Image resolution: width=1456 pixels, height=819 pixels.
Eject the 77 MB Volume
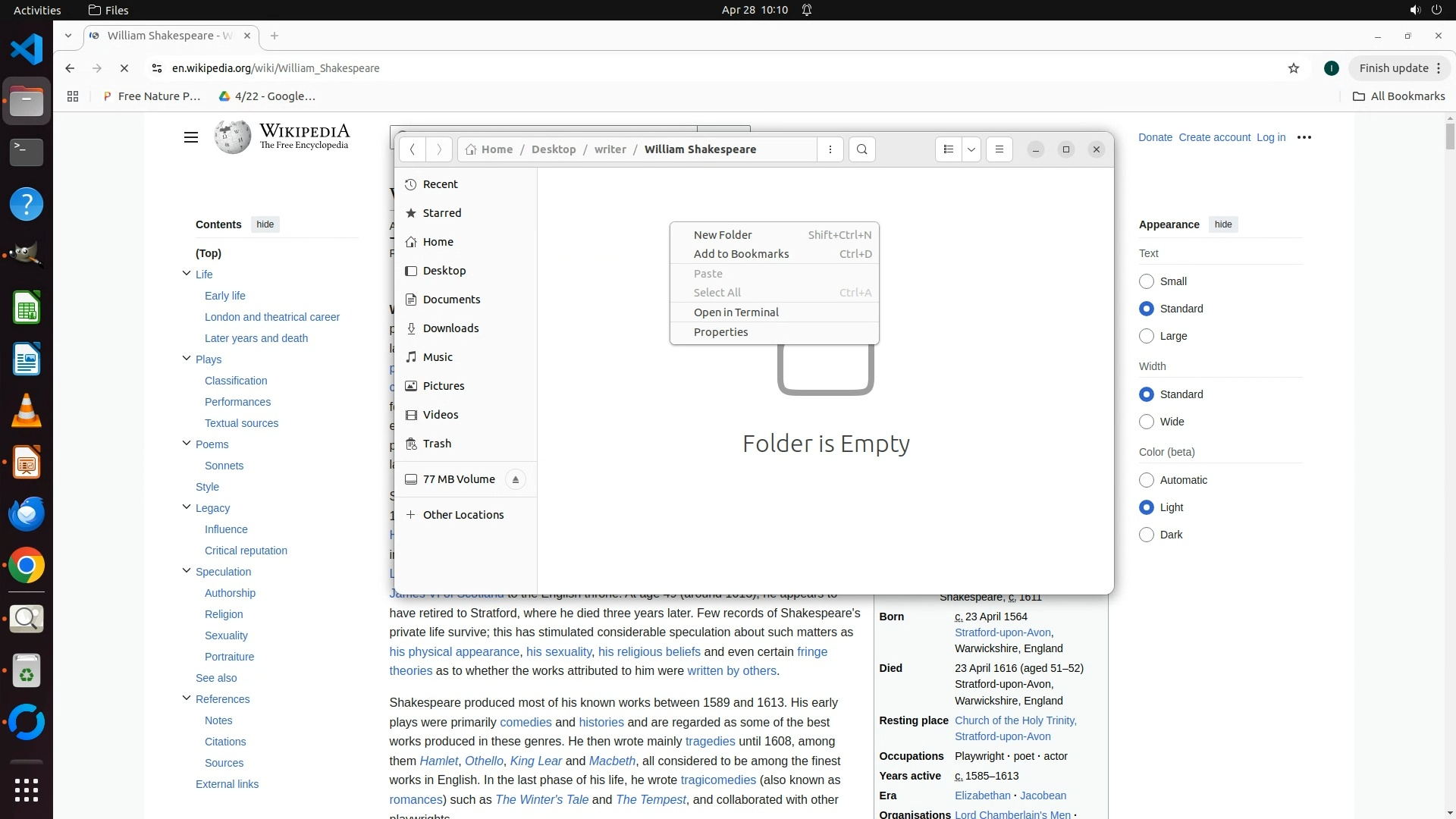(x=515, y=479)
